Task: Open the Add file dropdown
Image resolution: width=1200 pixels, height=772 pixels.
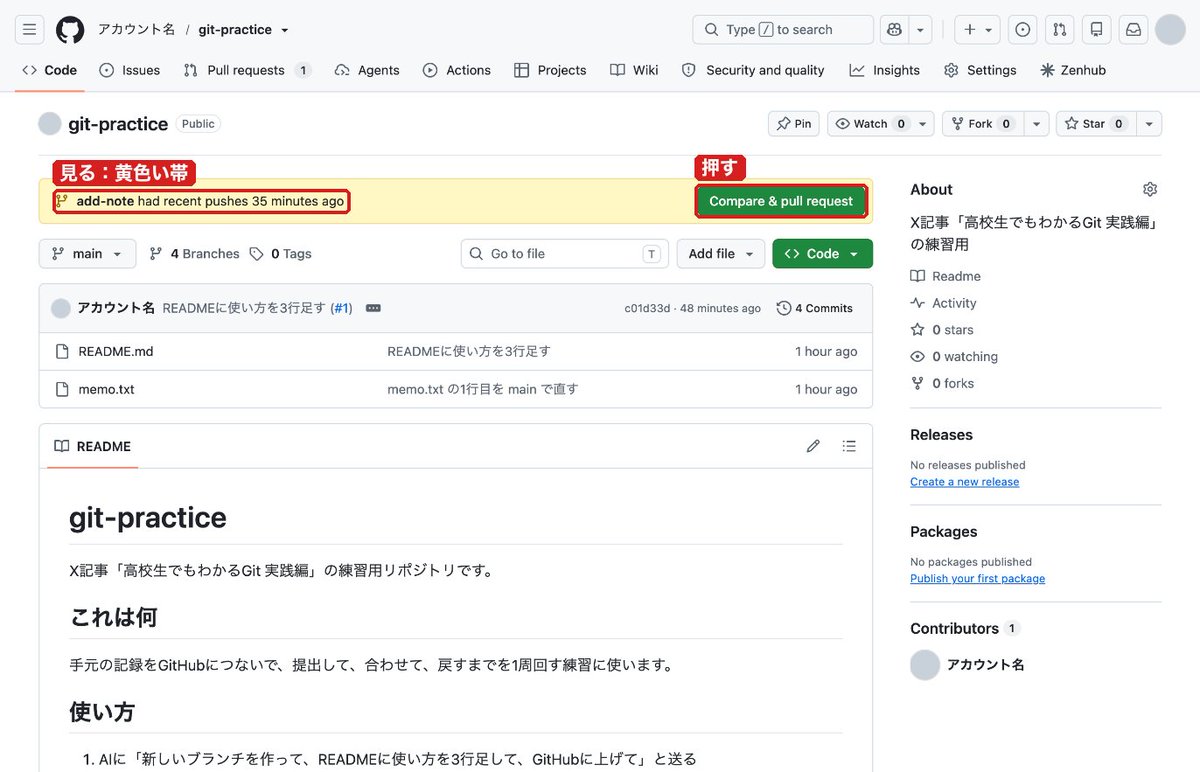Action: pos(721,254)
